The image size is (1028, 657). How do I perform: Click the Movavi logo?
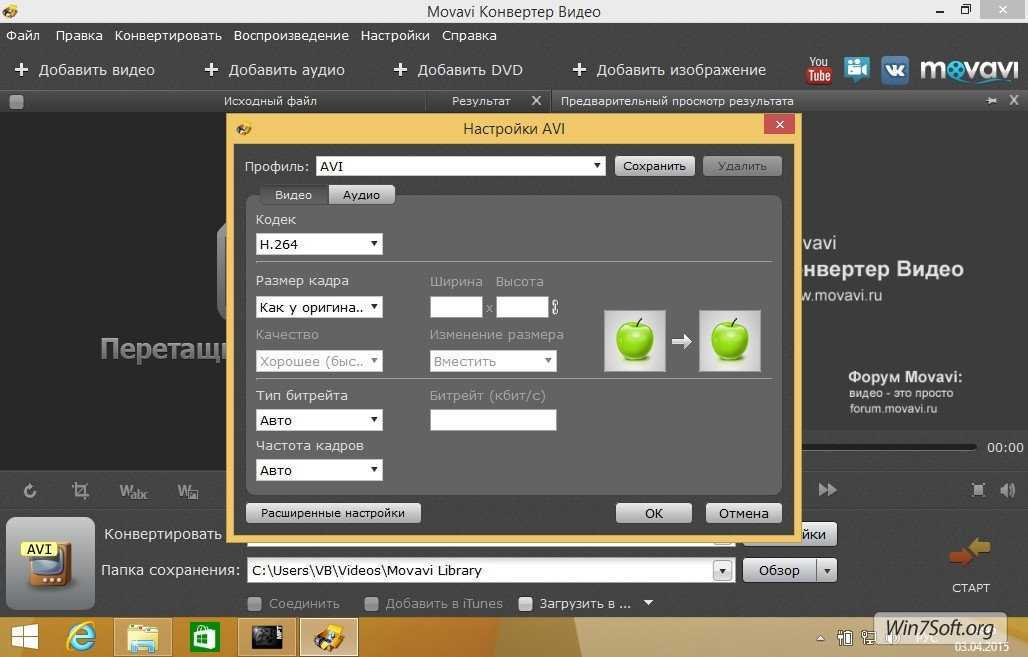(969, 70)
